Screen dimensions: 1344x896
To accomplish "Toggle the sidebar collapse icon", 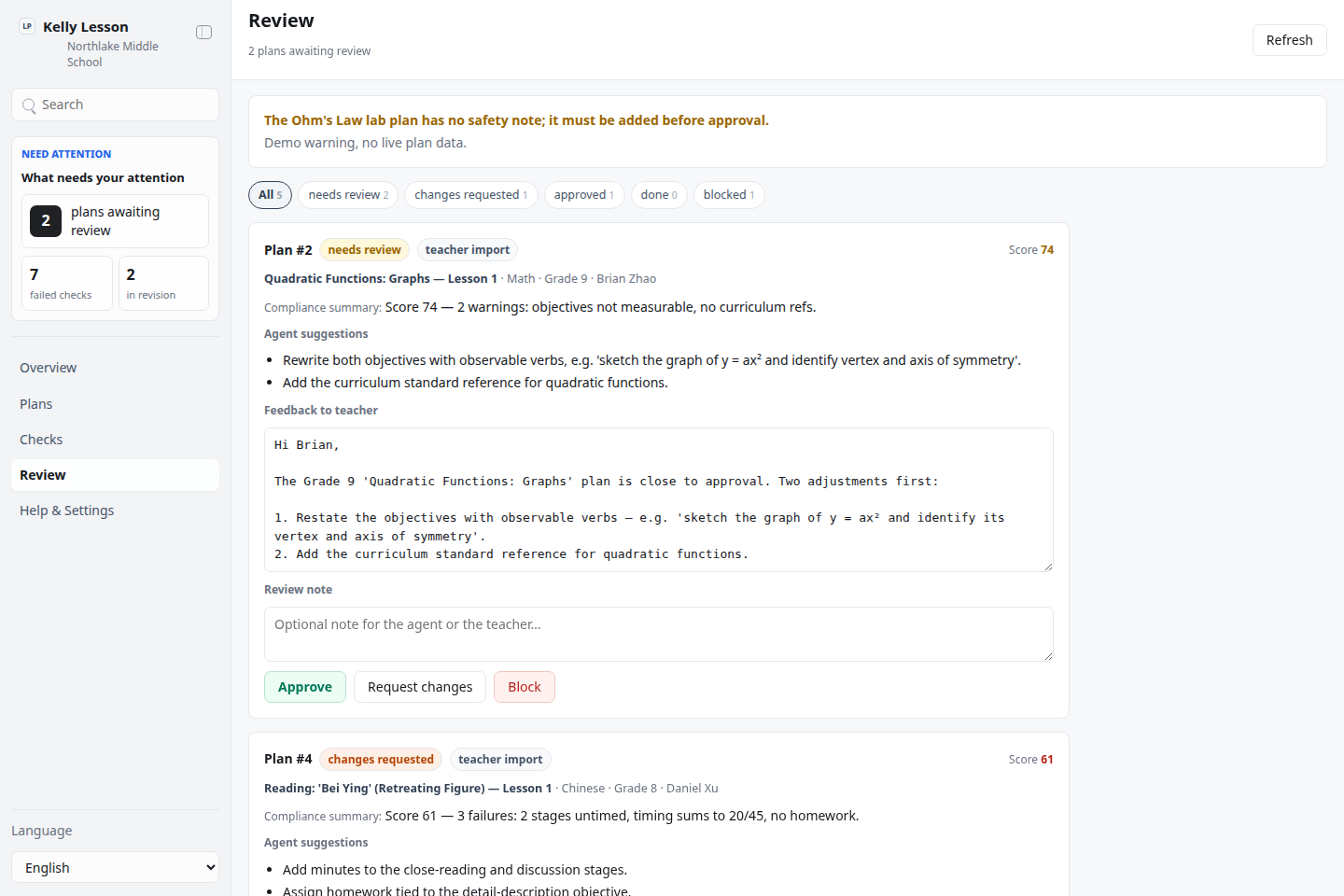I will tap(203, 33).
